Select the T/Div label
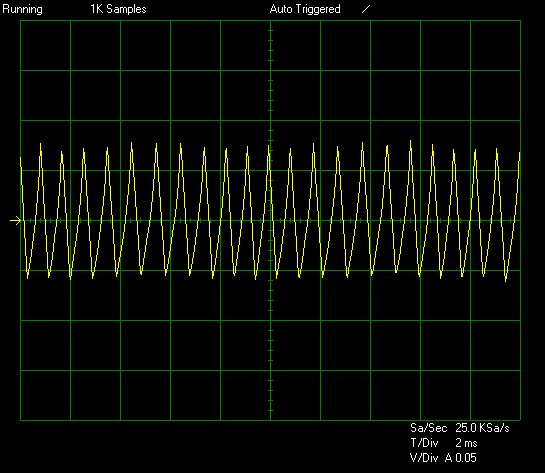The width and height of the screenshot is (545, 473). [424, 443]
